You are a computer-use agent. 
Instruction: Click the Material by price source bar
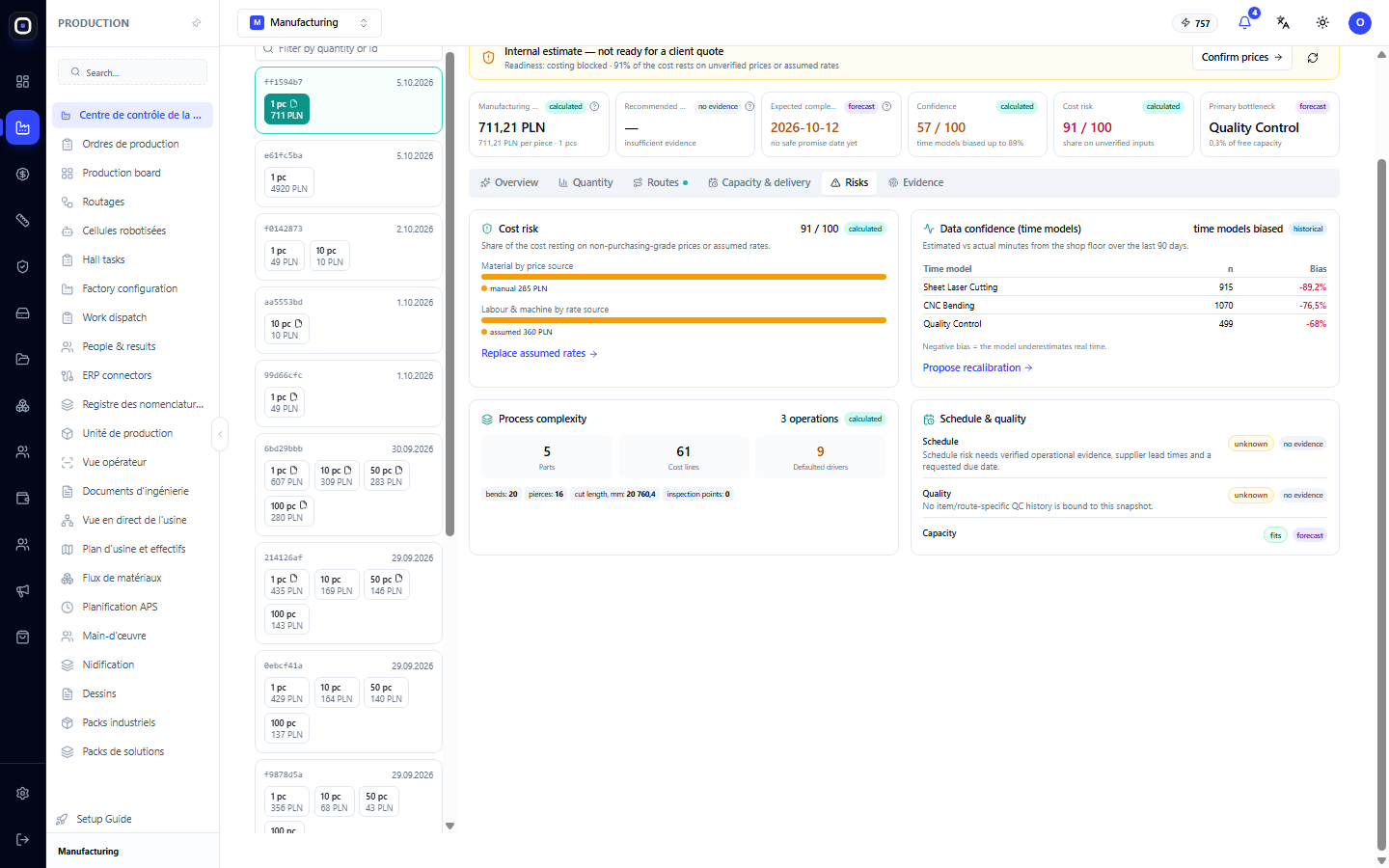click(684, 277)
